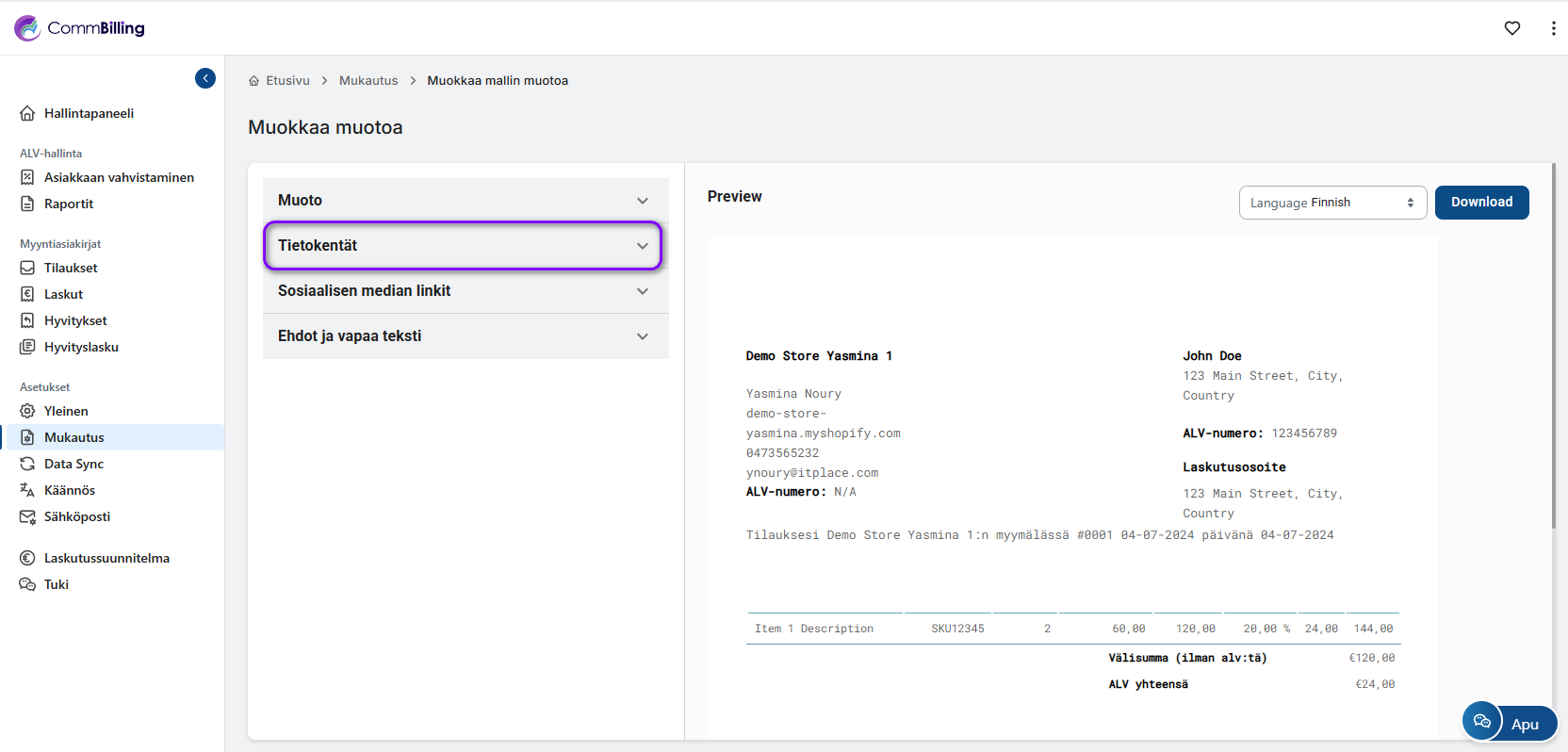Click Laskutusosoite heading in preview

[1234, 467]
